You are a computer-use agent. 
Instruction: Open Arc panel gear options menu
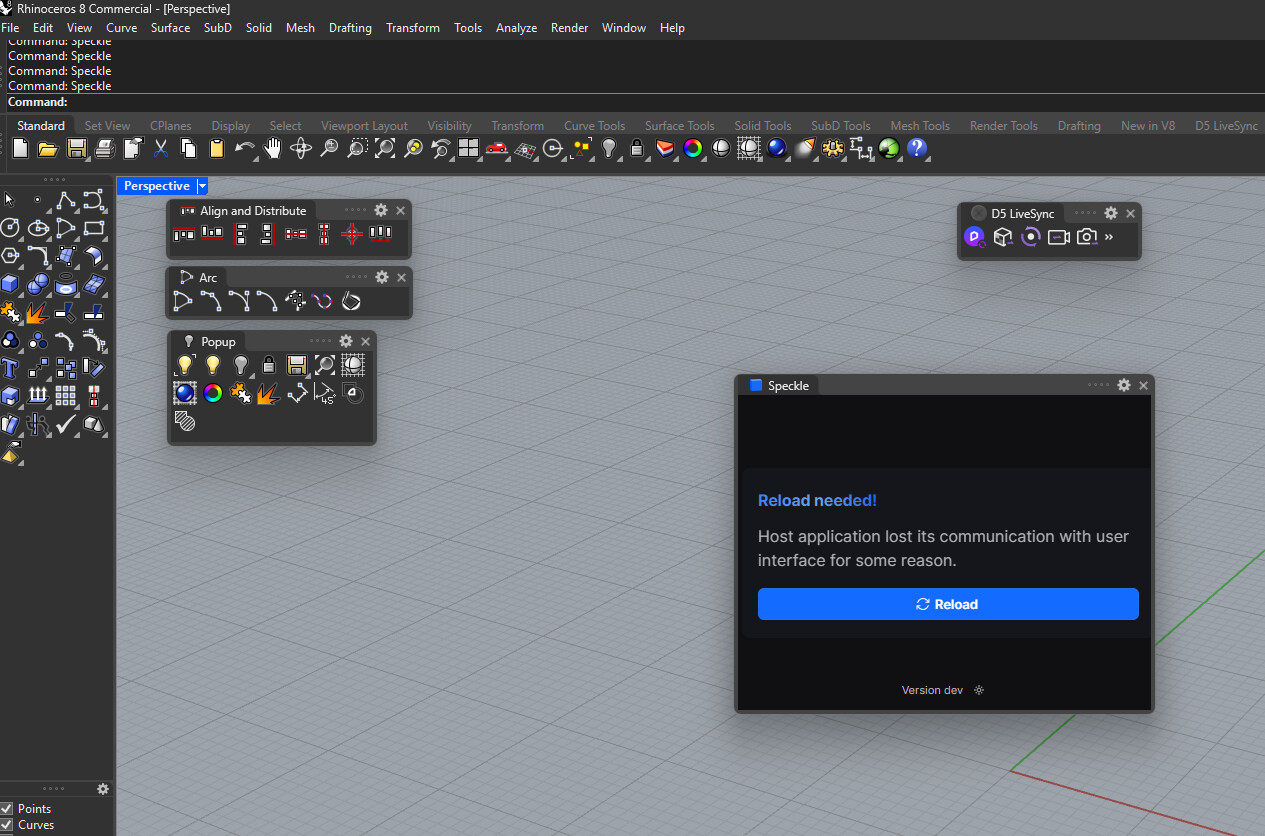click(x=381, y=277)
